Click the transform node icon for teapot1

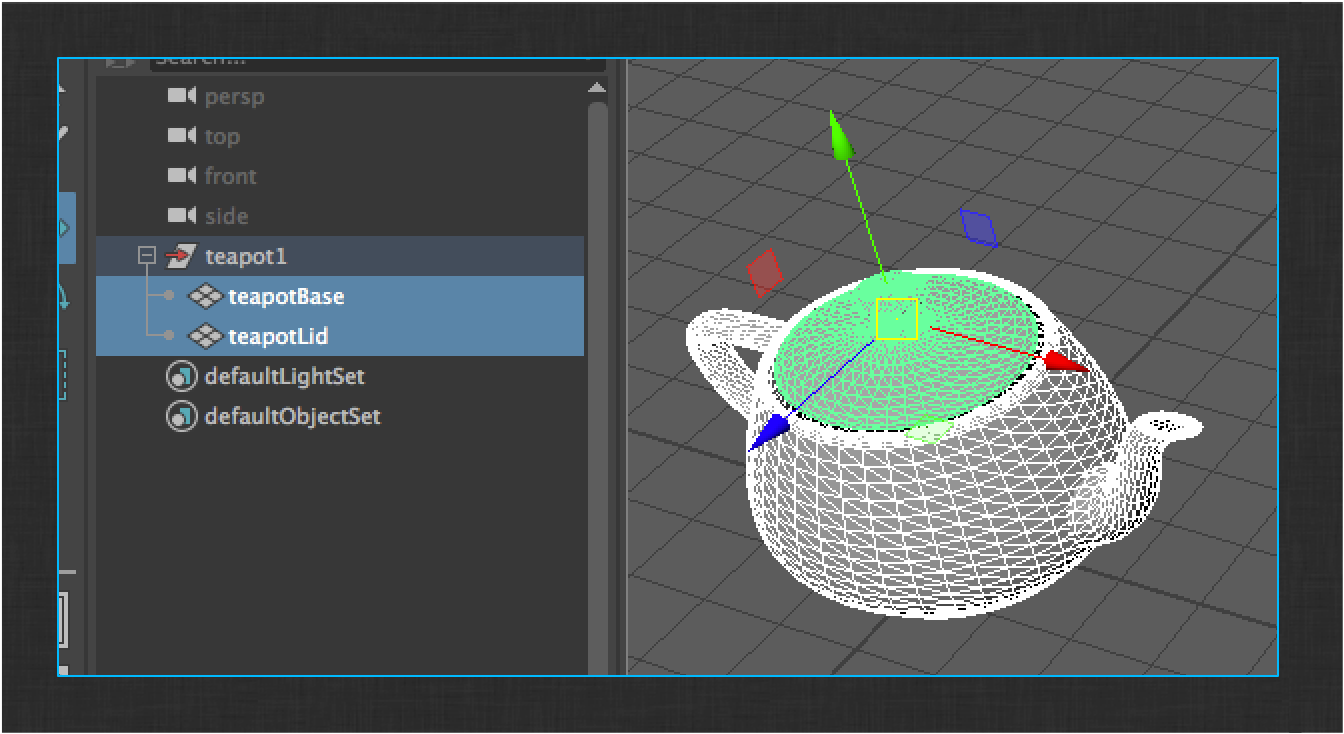pyautogui.click(x=180, y=256)
